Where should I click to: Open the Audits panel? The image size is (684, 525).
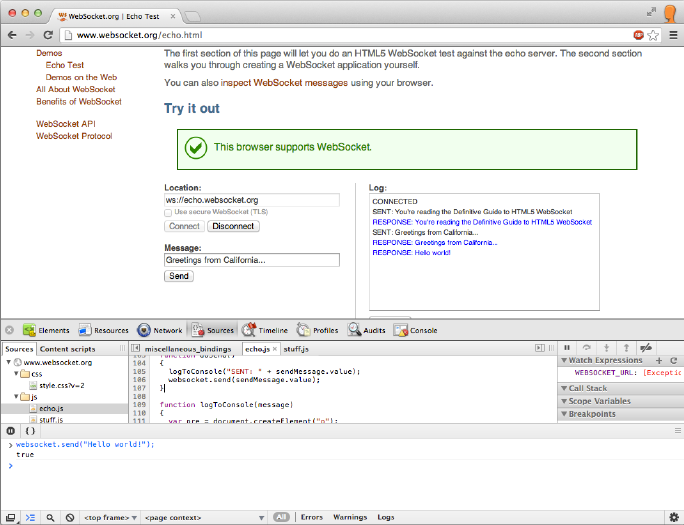tap(366, 330)
